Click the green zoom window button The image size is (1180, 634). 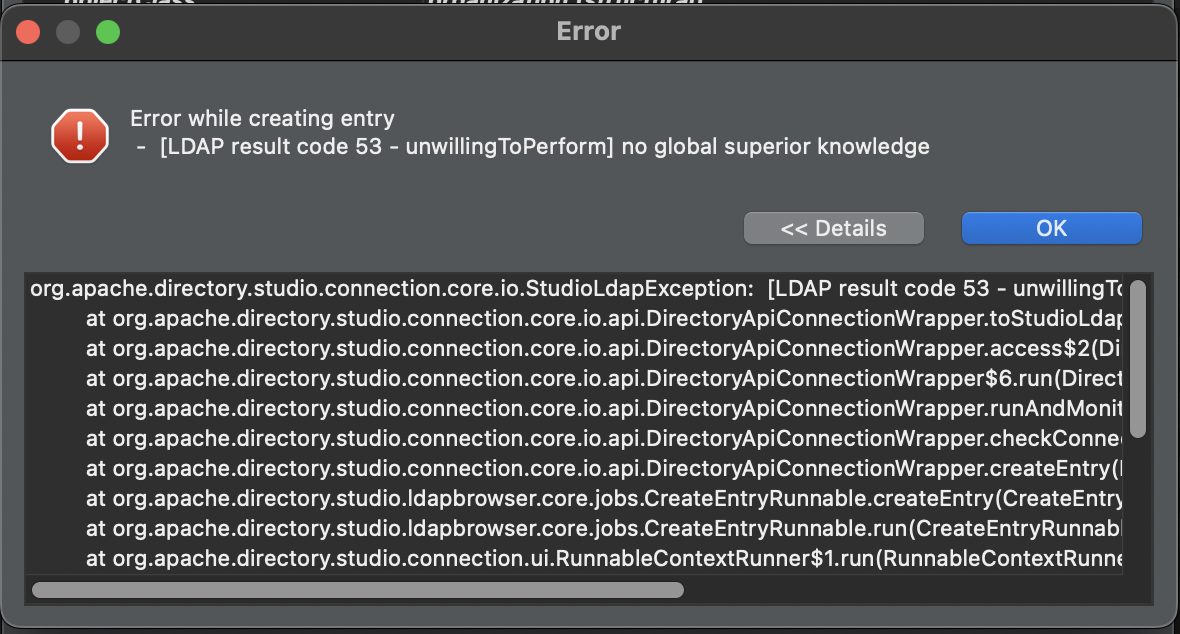click(x=108, y=32)
